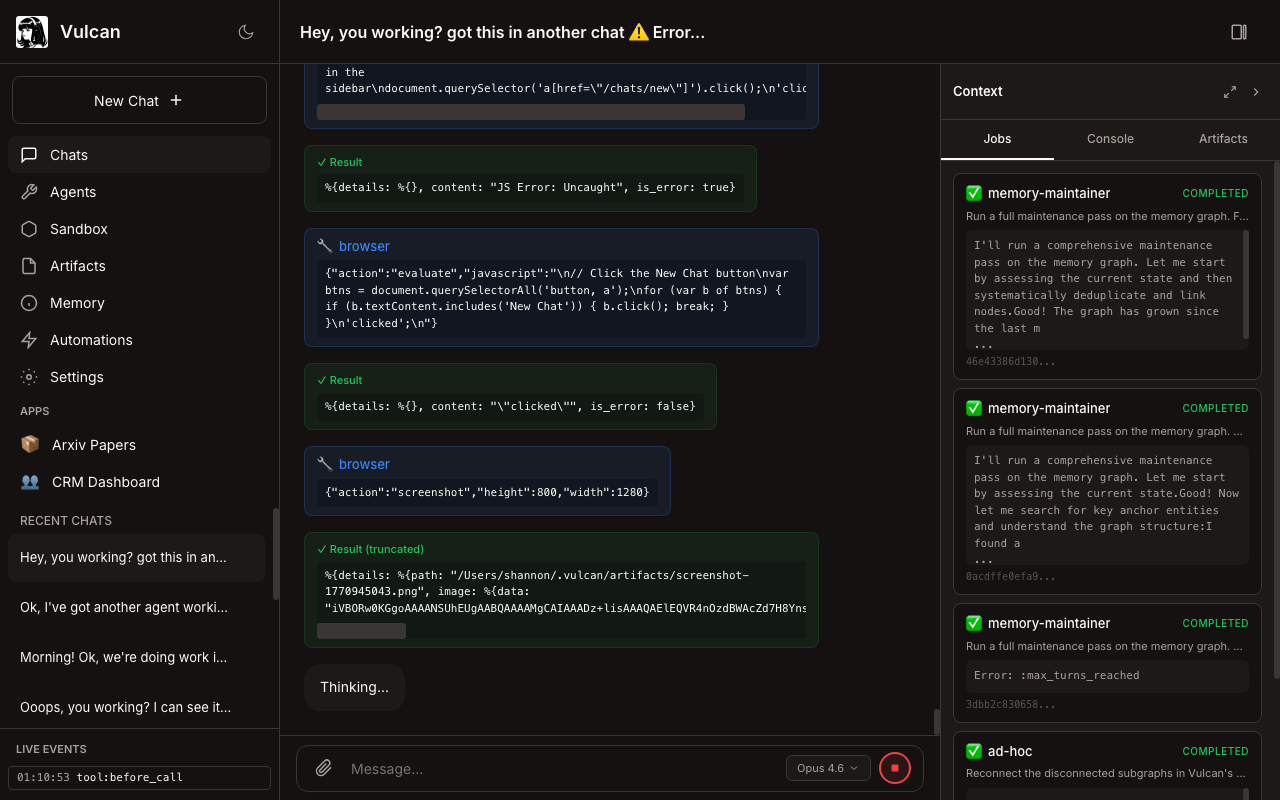1280x800 pixels.
Task: Click the horizontal scrollbar under the screenshot result
Action: (x=361, y=631)
